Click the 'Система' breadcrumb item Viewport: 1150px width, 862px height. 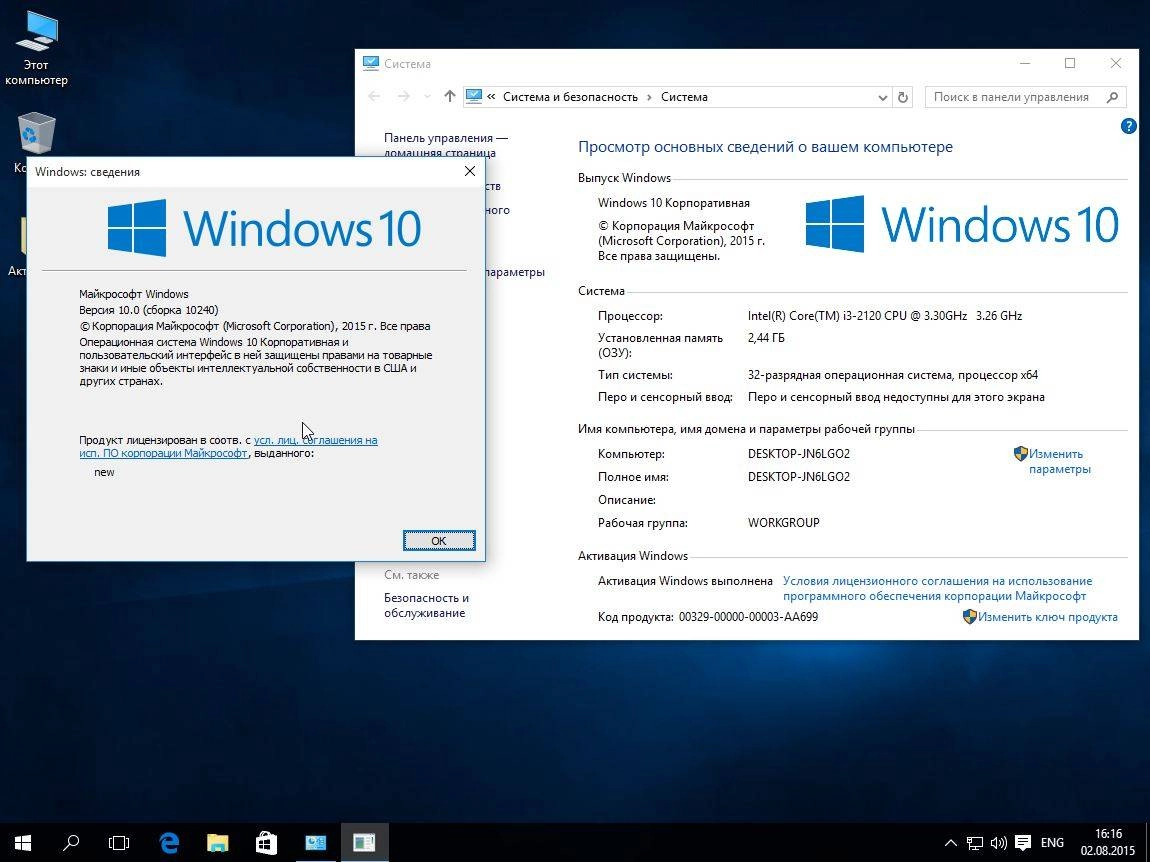(x=684, y=97)
